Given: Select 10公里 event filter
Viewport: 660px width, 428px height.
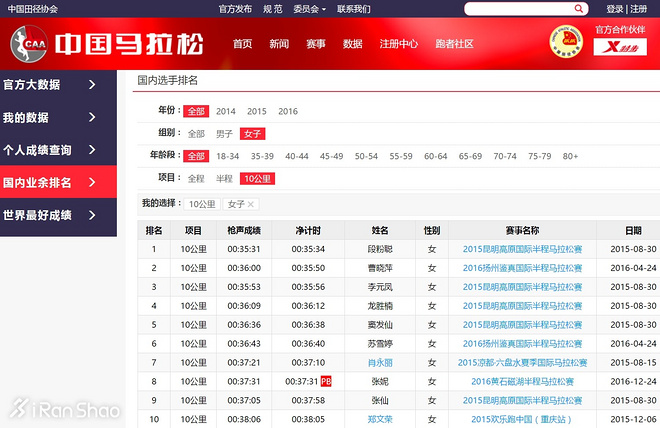Looking at the screenshot, I should (x=258, y=179).
